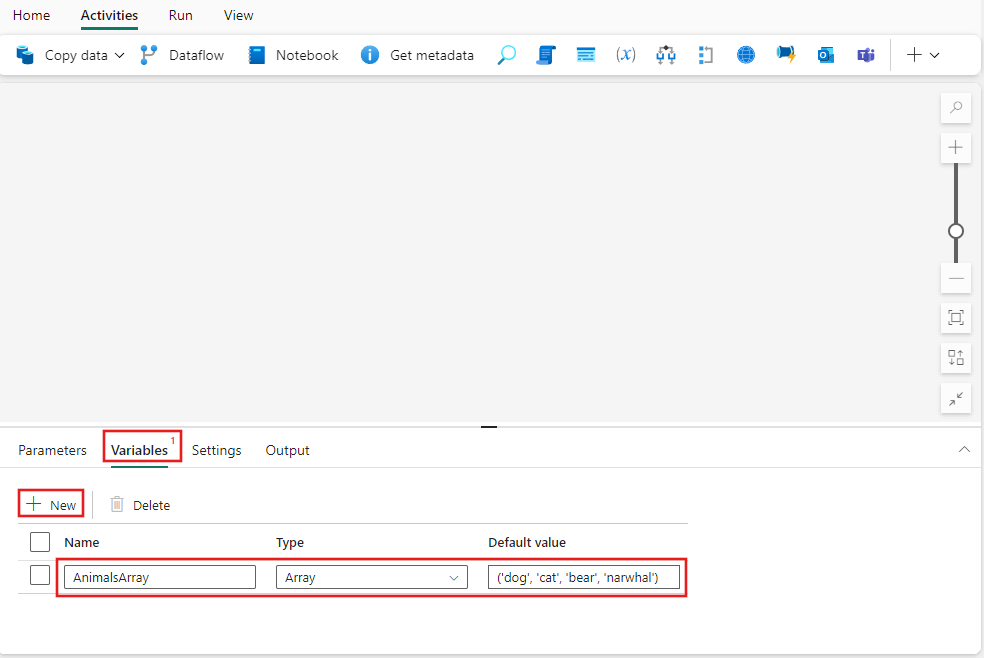
Task: Create a variable with the New button
Action: (x=50, y=504)
